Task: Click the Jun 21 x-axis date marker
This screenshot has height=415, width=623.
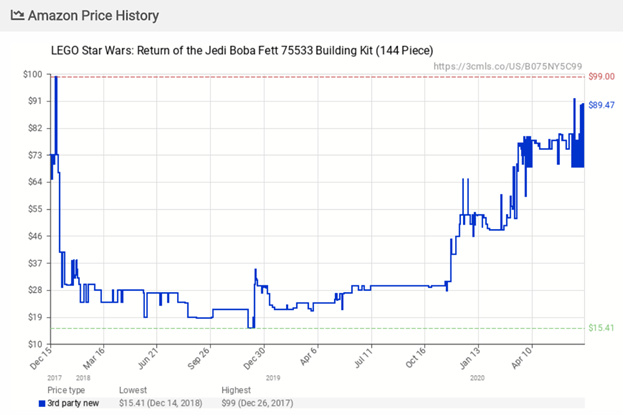Action: pyautogui.click(x=148, y=352)
